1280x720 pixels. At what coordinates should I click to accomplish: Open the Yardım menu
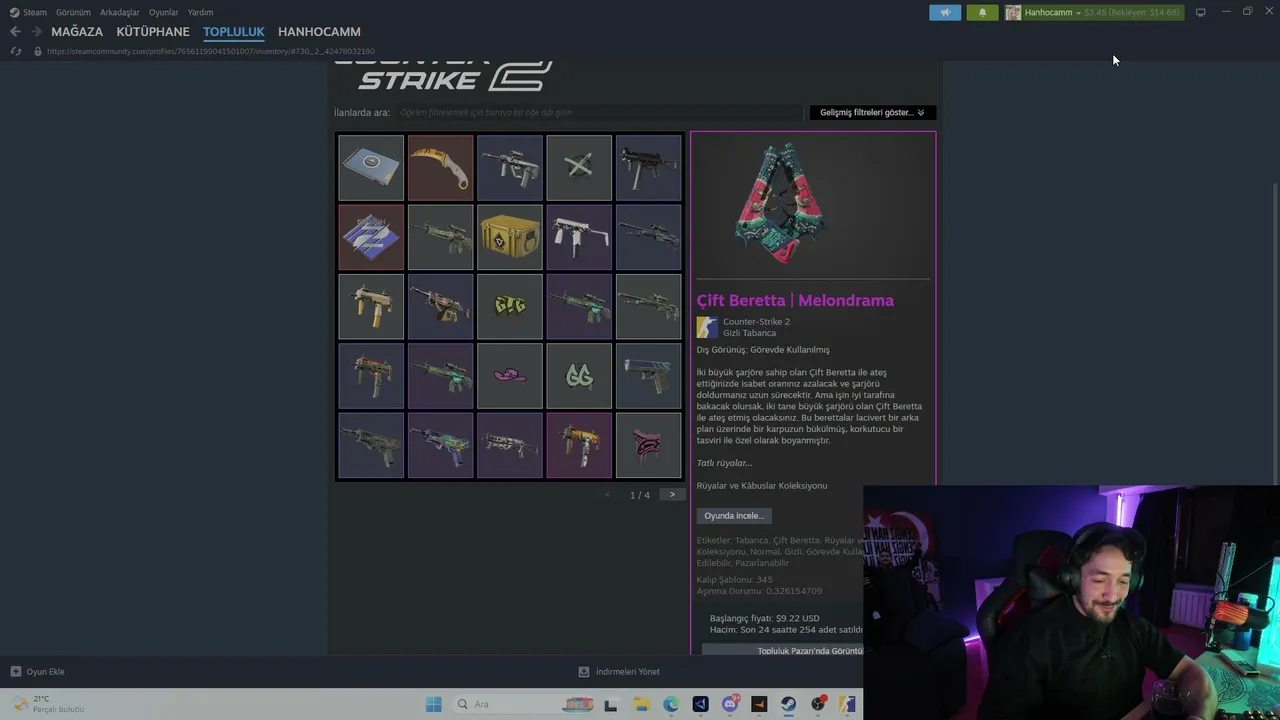point(201,12)
